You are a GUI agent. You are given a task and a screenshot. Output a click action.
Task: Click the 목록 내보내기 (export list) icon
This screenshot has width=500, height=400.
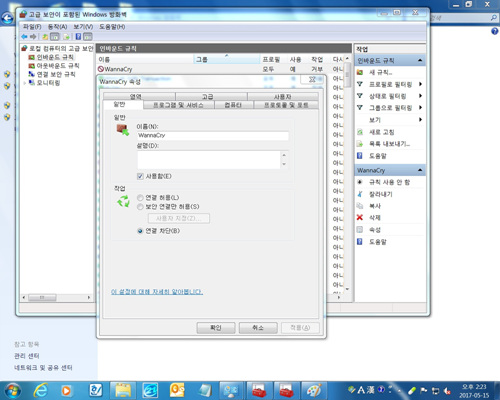coord(360,144)
